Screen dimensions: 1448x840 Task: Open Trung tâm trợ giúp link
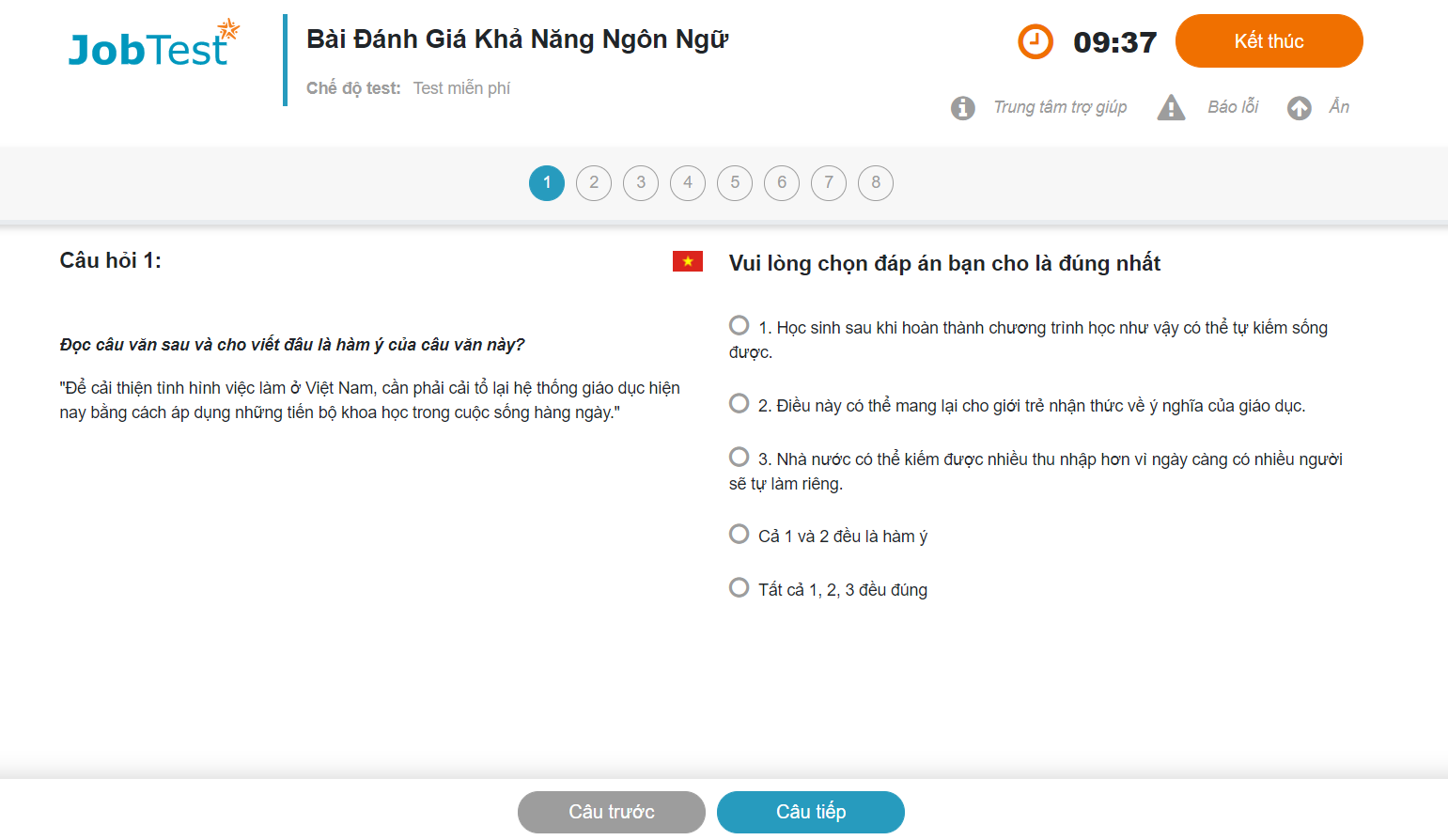click(x=1060, y=107)
